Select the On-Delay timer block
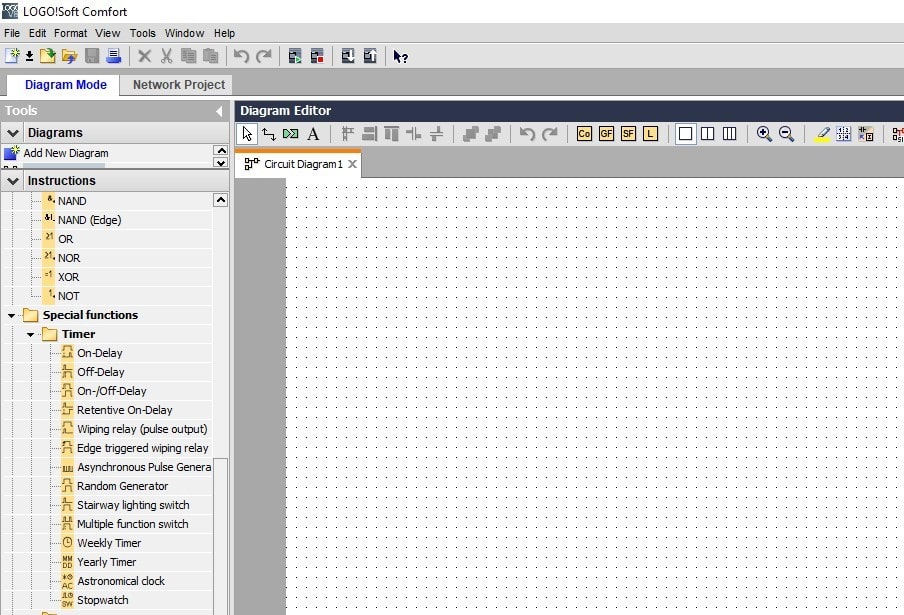The width and height of the screenshot is (904, 615). point(100,353)
